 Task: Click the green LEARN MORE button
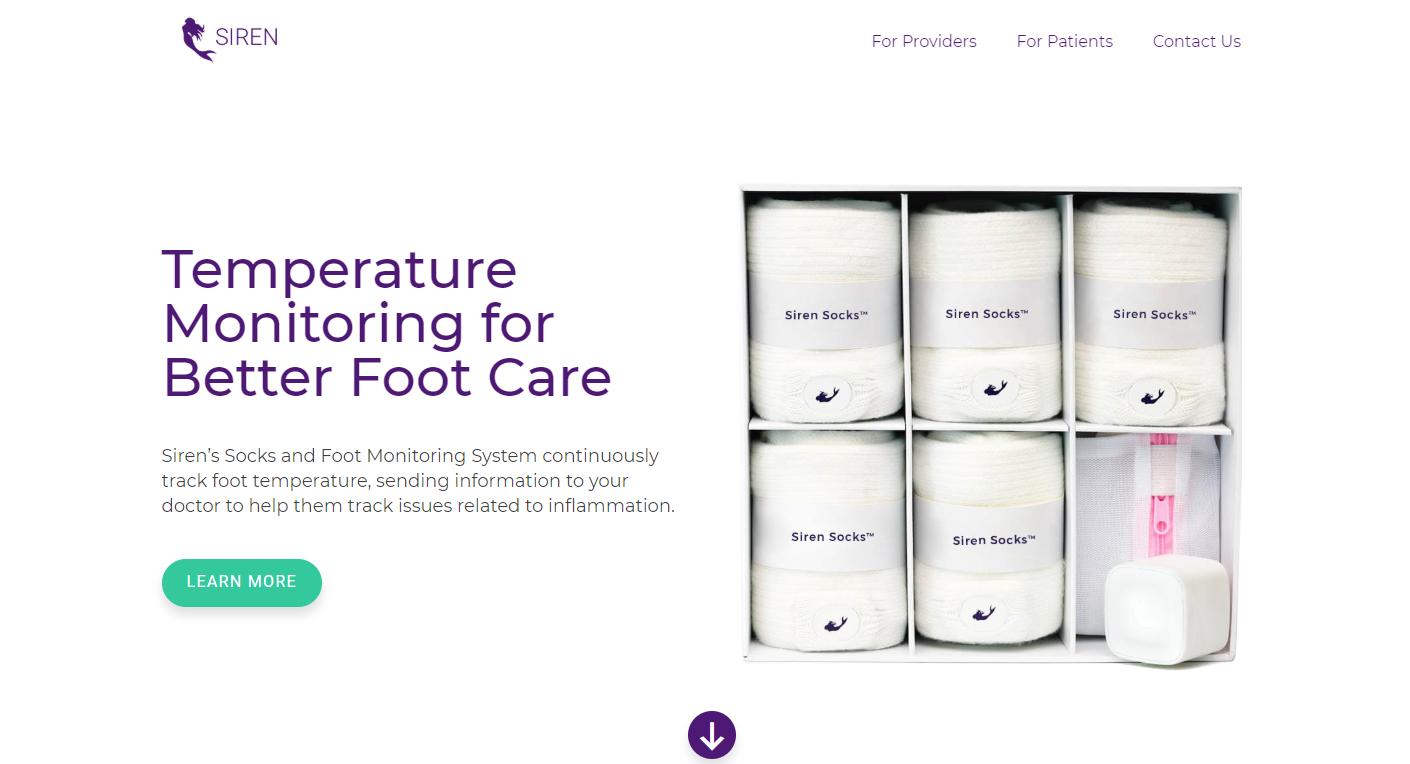pyautogui.click(x=242, y=582)
